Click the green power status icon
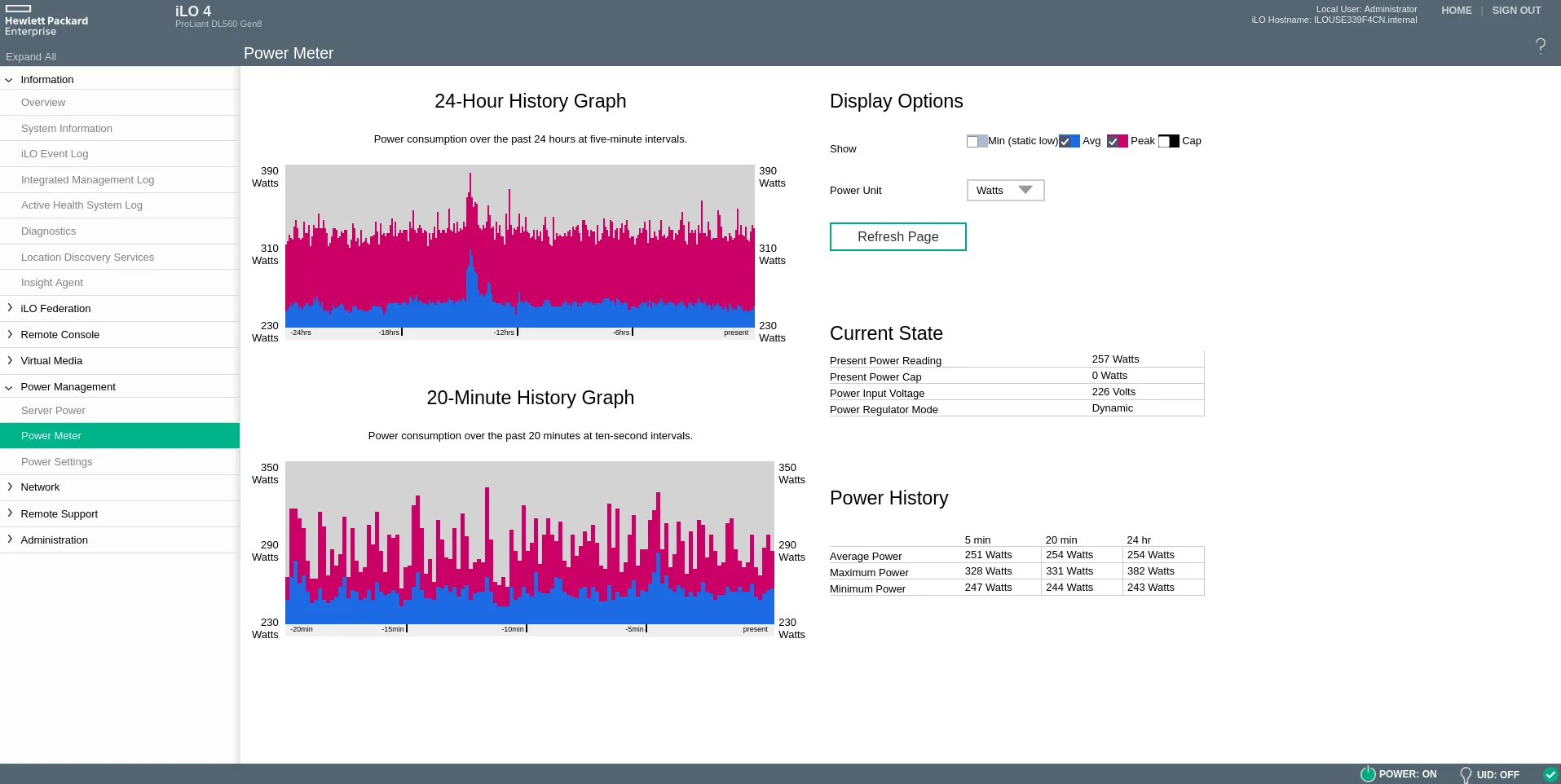The width and height of the screenshot is (1561, 784). [1368, 774]
